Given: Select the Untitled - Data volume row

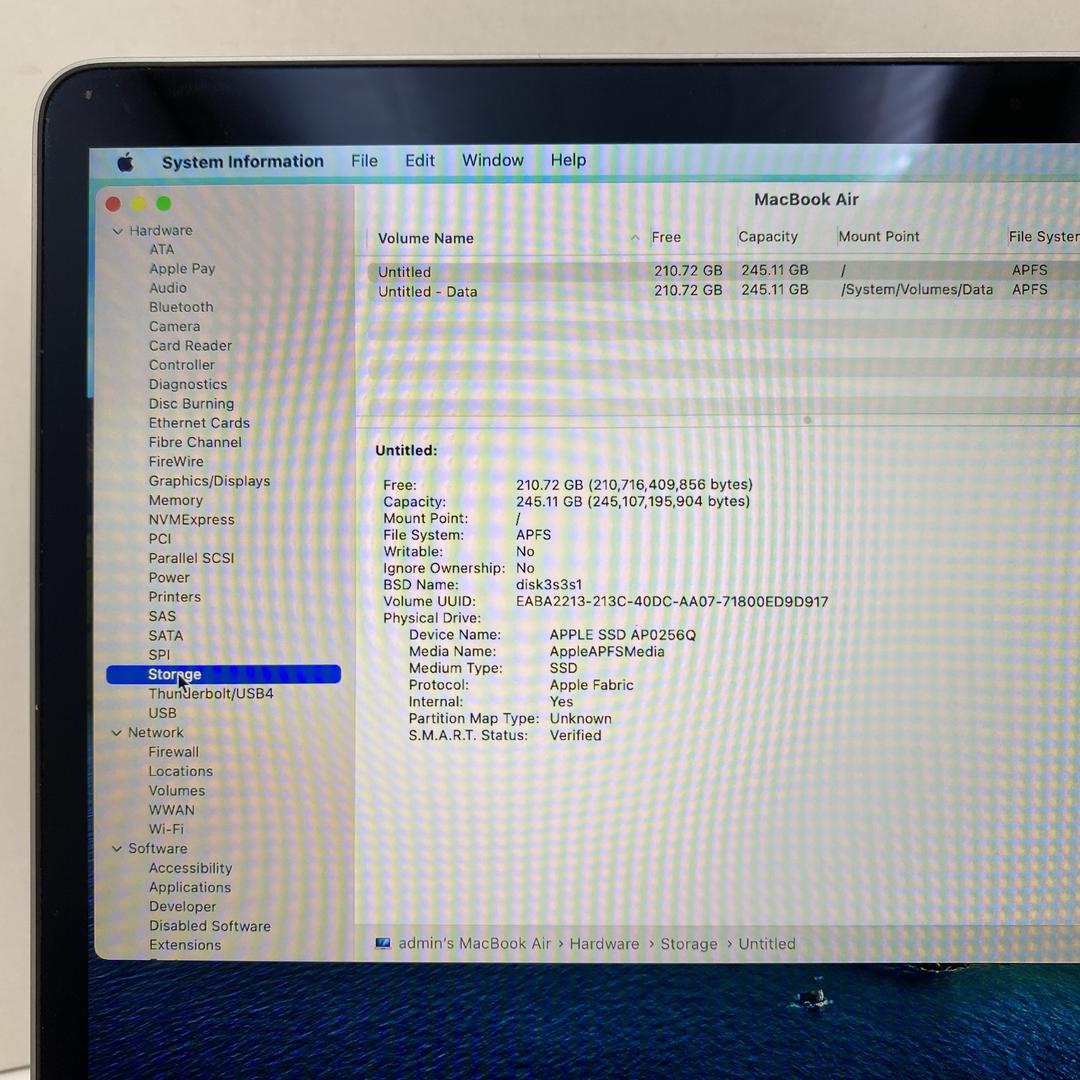Looking at the screenshot, I should click(723, 291).
